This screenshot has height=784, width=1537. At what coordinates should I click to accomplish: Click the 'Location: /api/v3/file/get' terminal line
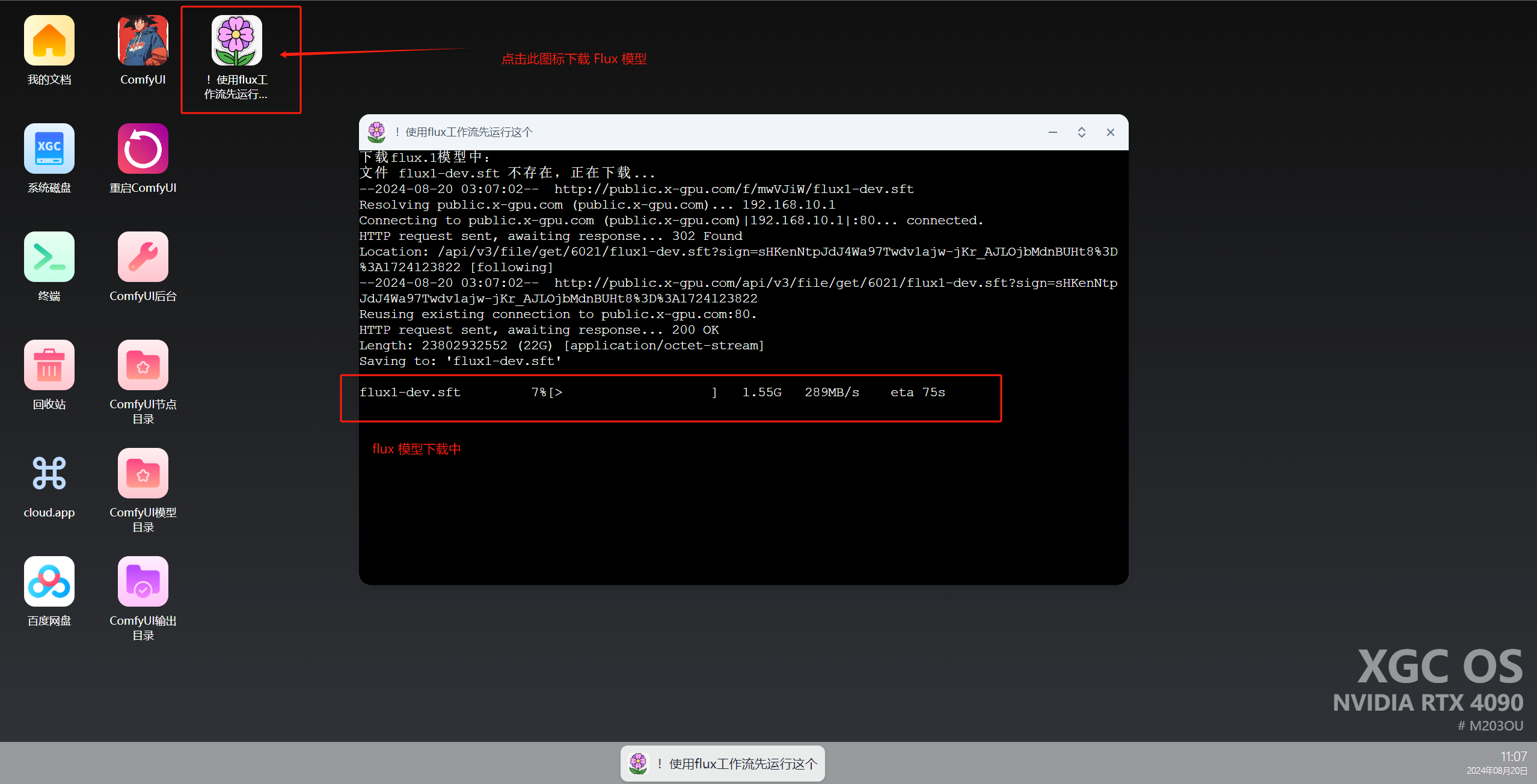(x=738, y=260)
